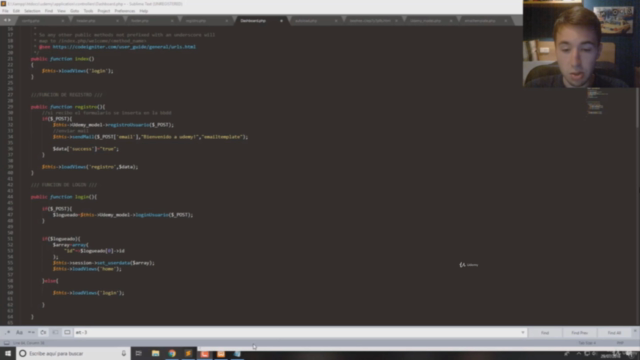Click the taskbar microphone icon
The image size is (640, 360).
pyautogui.click(x=124, y=353)
